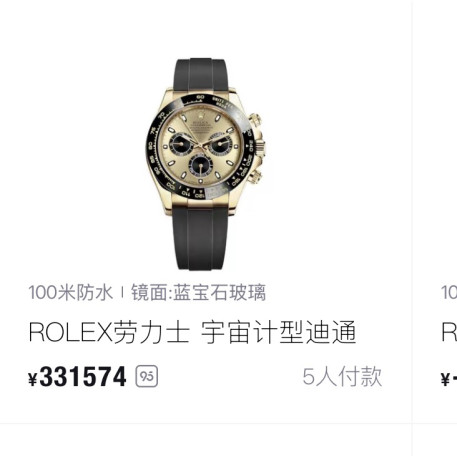Click the upper gold chronograph pusher

click(256, 120)
